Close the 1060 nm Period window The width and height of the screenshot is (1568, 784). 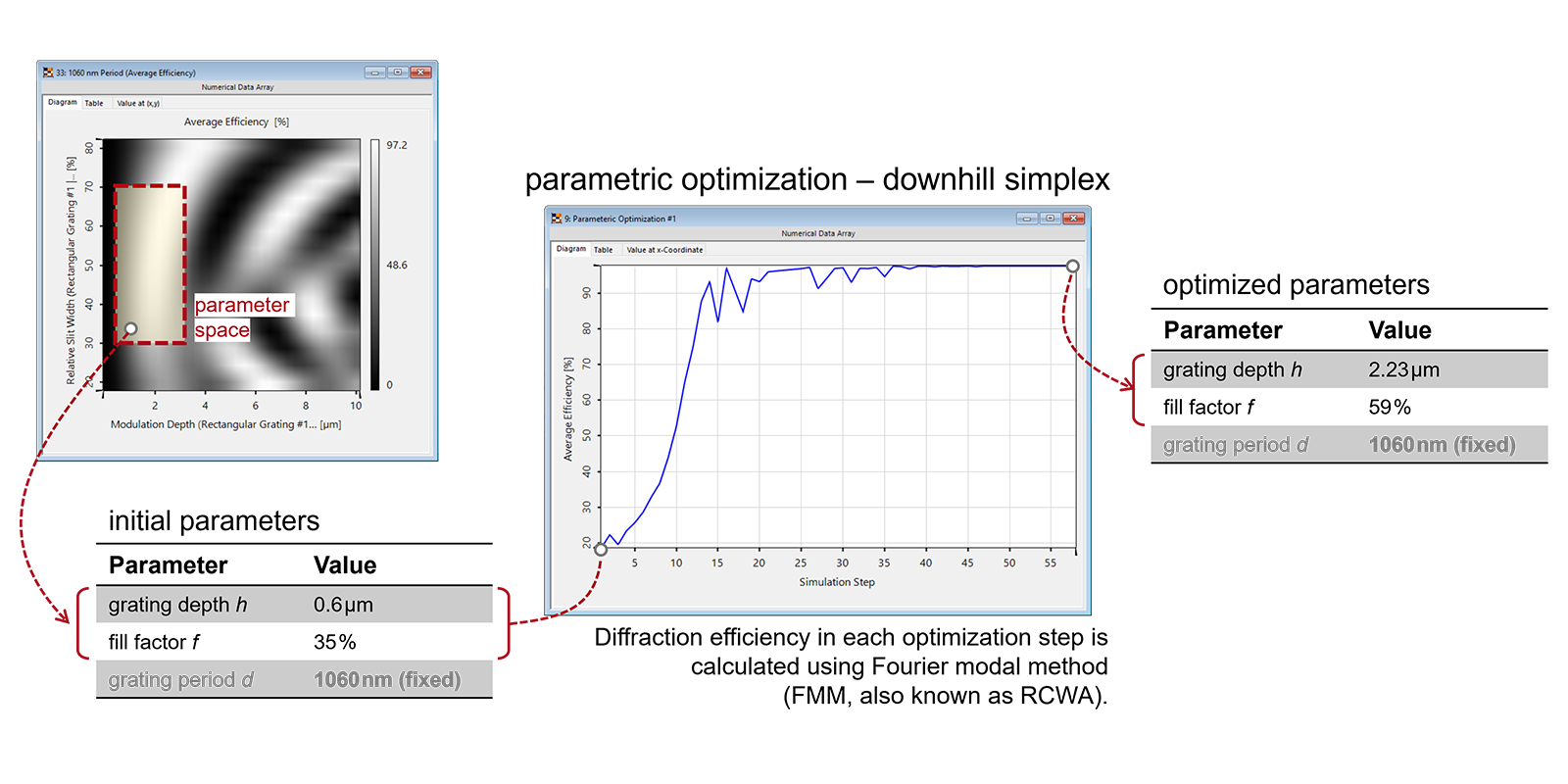(x=421, y=73)
